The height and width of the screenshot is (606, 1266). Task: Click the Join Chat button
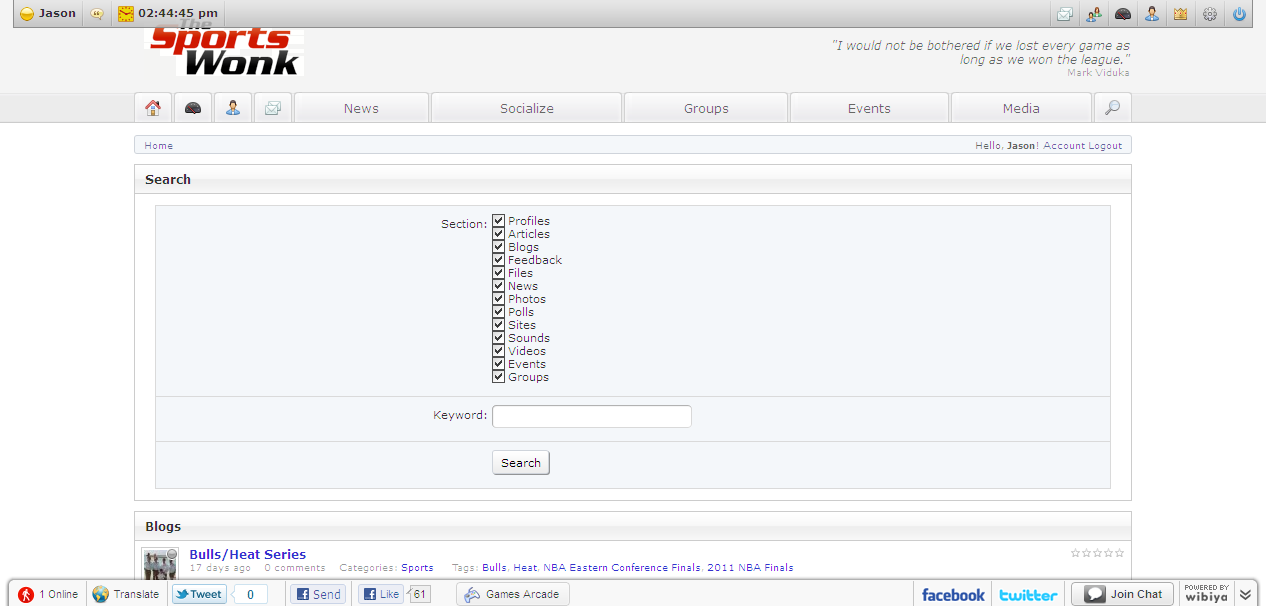tap(1123, 594)
